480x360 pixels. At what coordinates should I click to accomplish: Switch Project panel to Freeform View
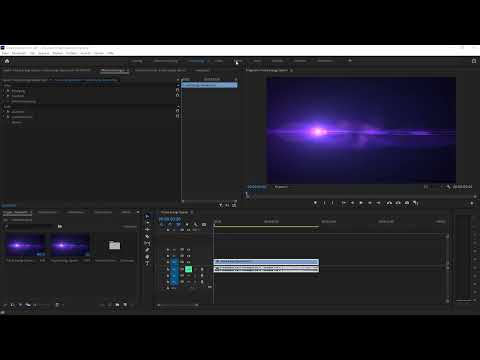pyautogui.click(x=28, y=305)
